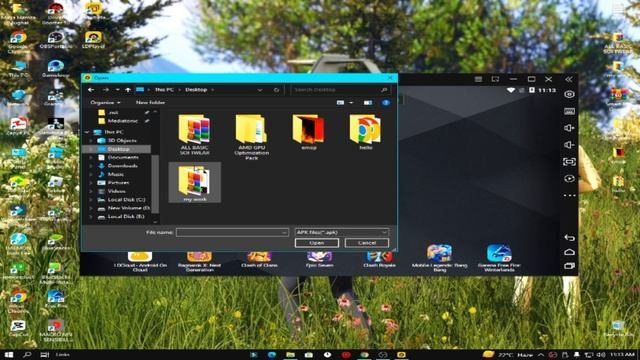Toggle the preview pane

coord(368,103)
